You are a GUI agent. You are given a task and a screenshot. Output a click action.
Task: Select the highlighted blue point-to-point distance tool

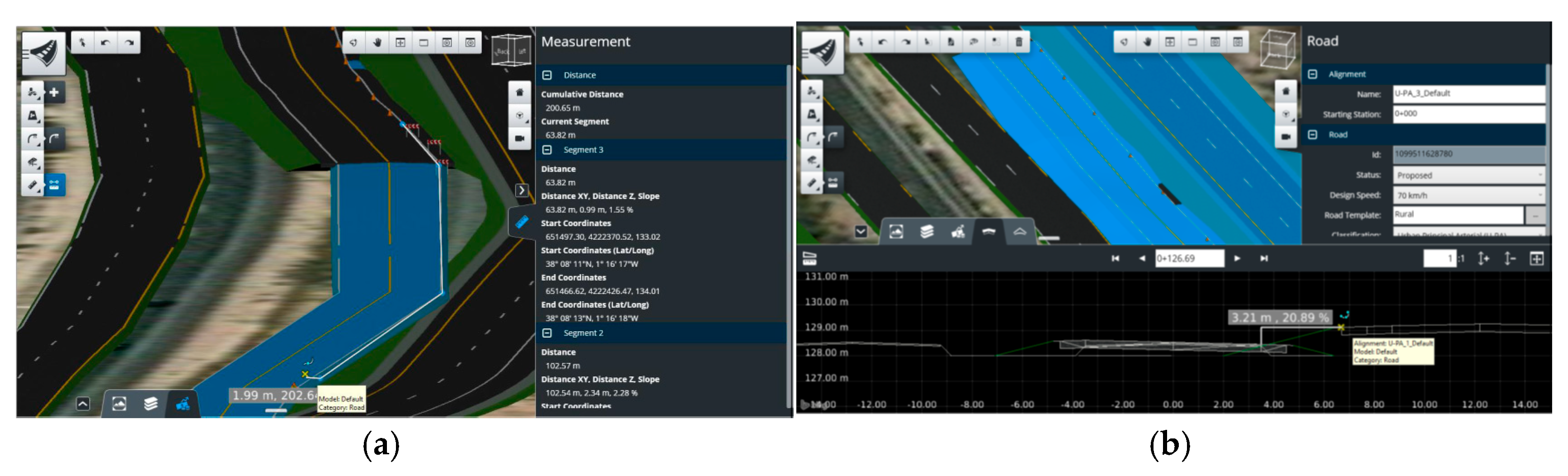pyautogui.click(x=54, y=185)
